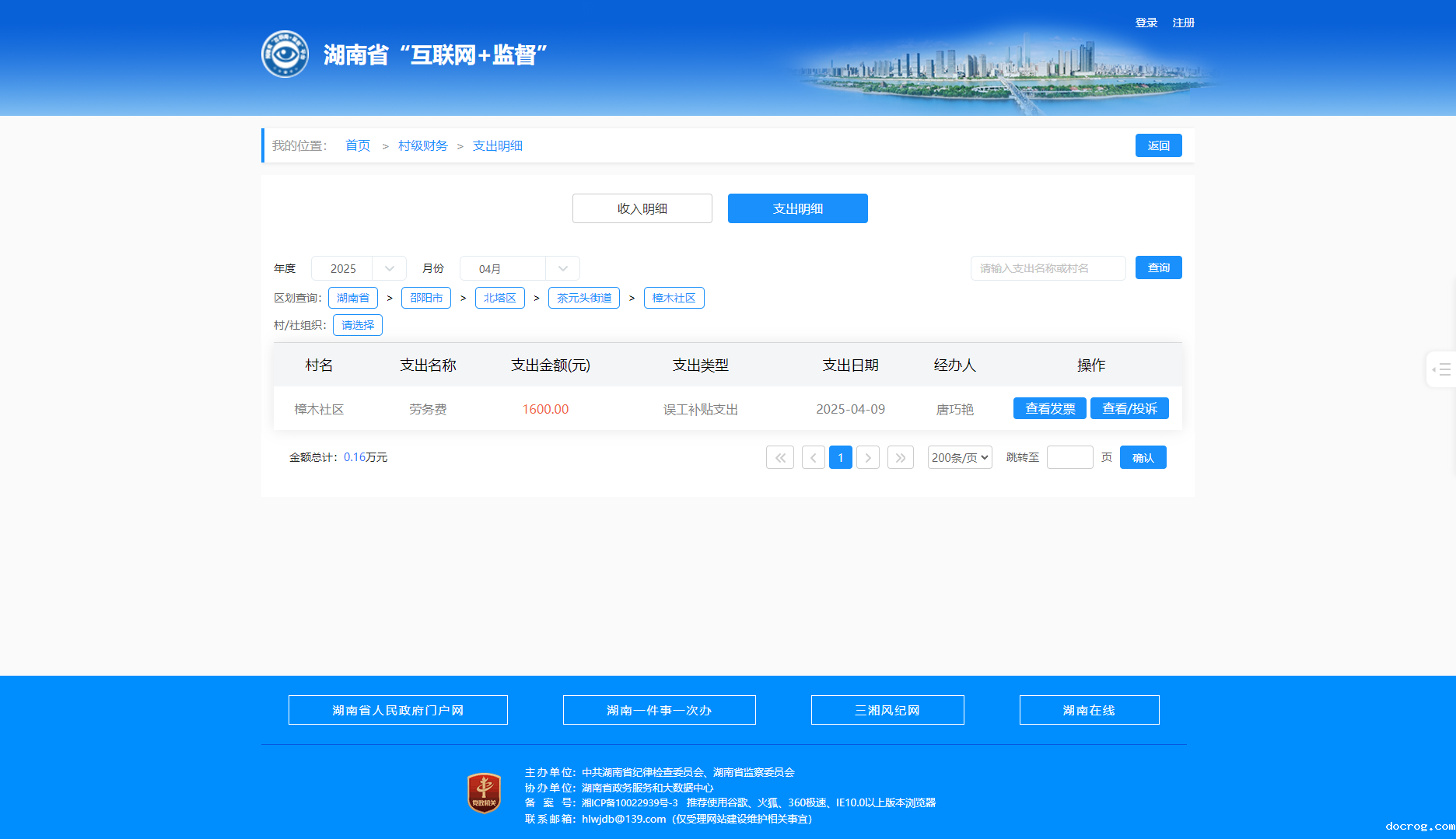
Task: Open the 请选择 village organization selector
Action: [x=358, y=325]
